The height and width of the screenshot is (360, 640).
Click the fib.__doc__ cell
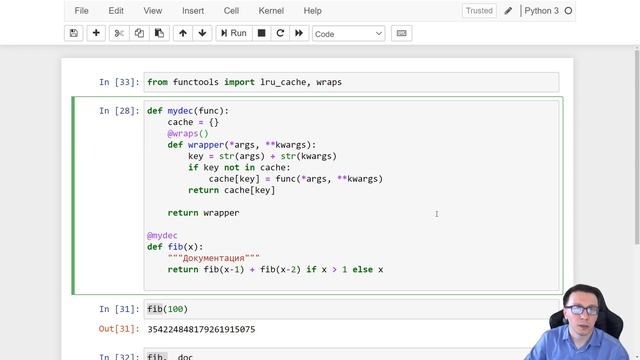pyautogui.click(x=351, y=355)
